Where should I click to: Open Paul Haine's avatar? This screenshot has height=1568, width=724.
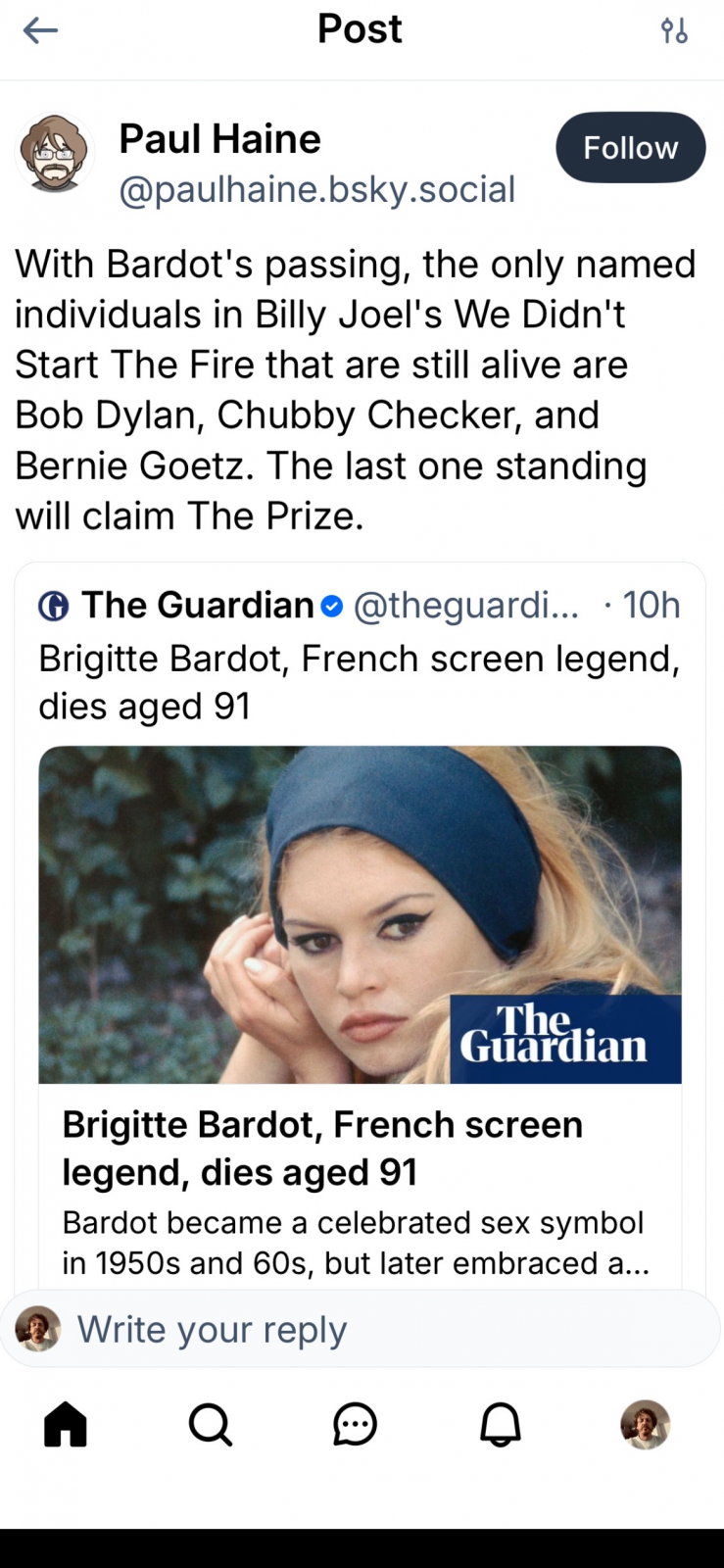tap(55, 153)
